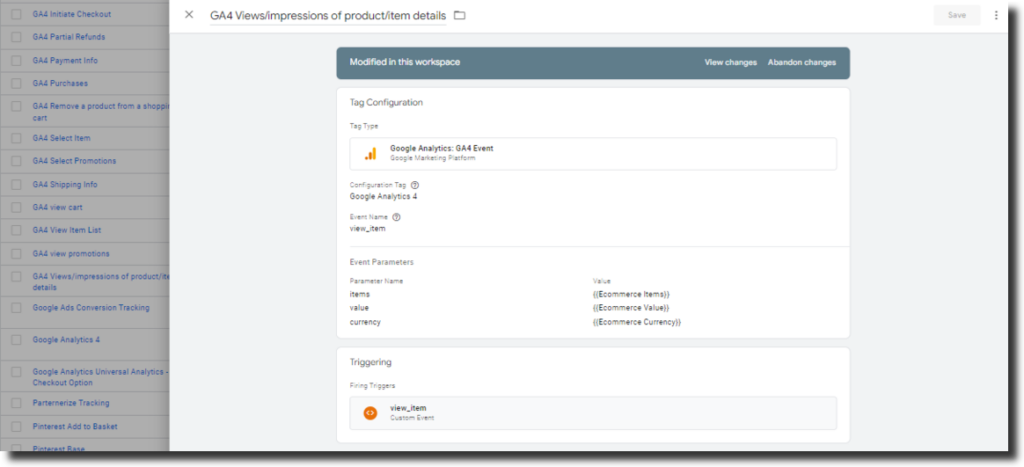The height and width of the screenshot is (467, 1024).
Task: Open the GA4 Purchases tag
Action: (60, 83)
